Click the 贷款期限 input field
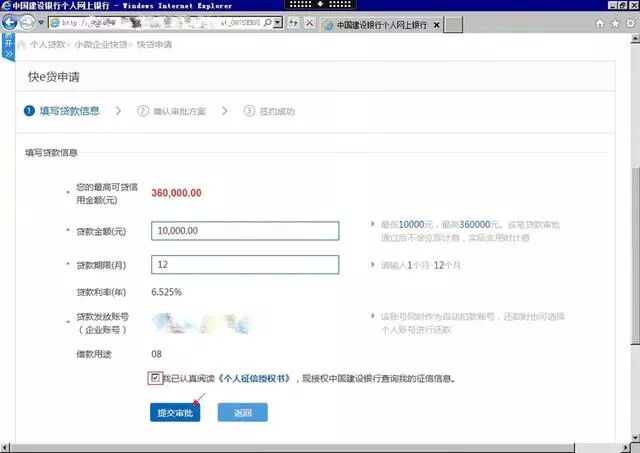The image size is (640, 453). pyautogui.click(x=245, y=264)
